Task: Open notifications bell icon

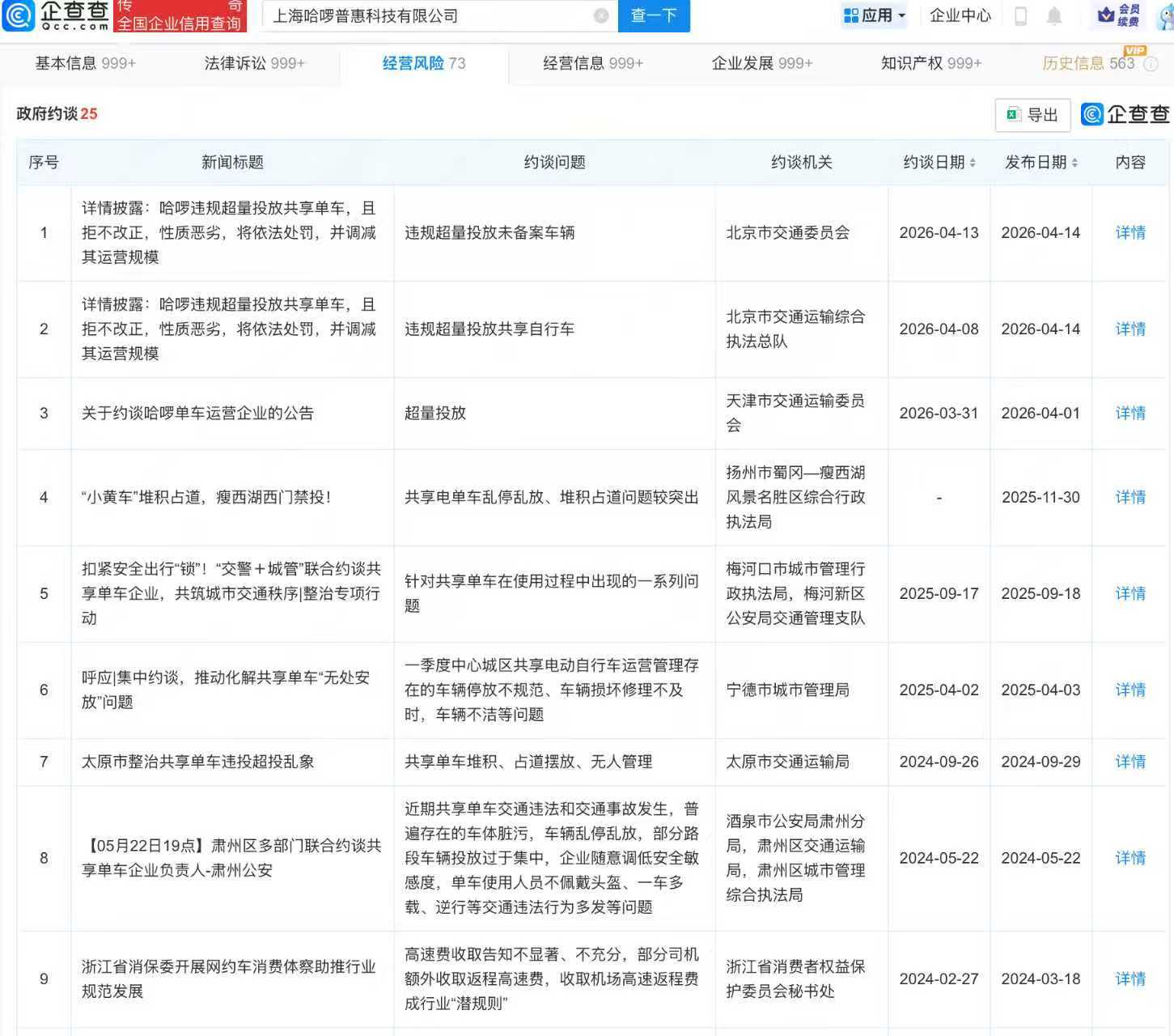Action: [1054, 15]
